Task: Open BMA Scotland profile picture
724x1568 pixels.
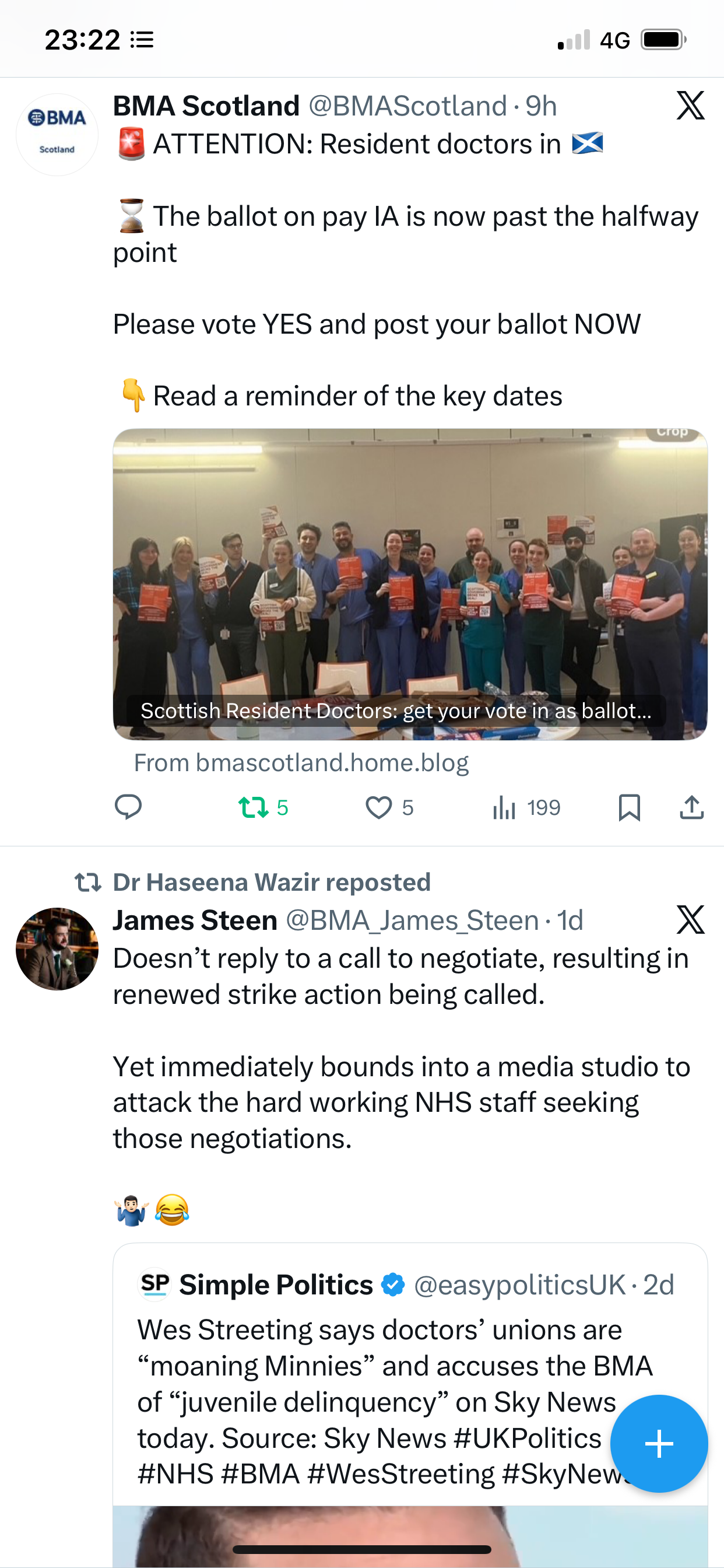Action: [x=57, y=135]
